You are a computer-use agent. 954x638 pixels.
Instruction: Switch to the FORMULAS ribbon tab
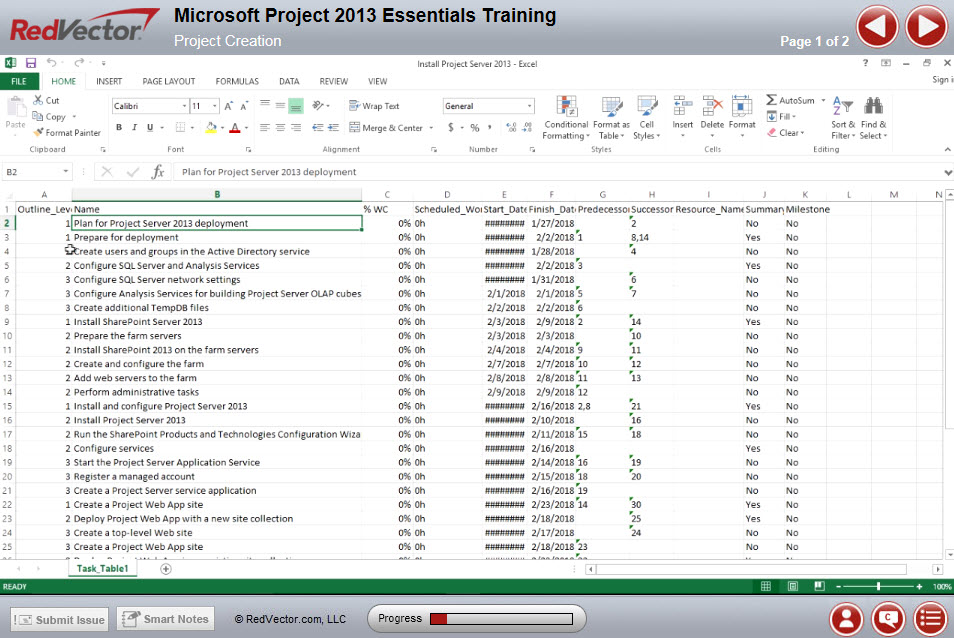[237, 81]
